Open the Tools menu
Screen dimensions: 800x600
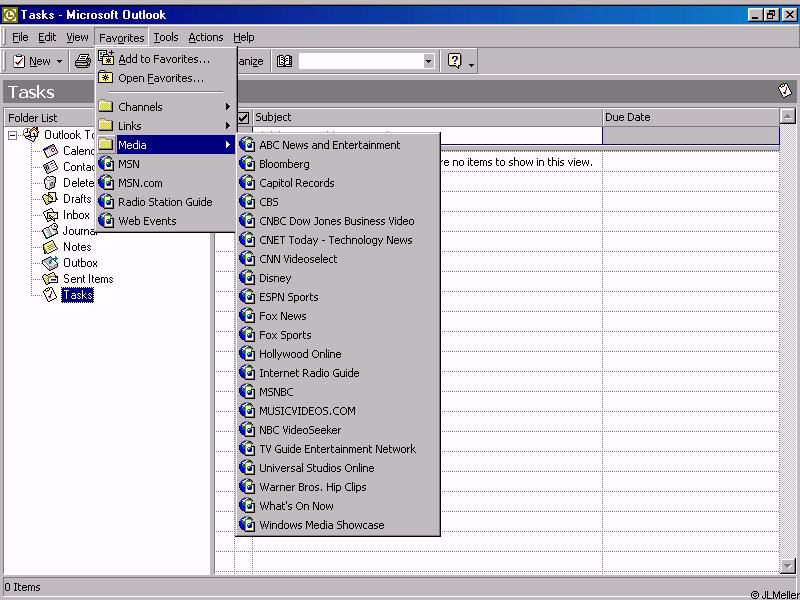(x=166, y=37)
